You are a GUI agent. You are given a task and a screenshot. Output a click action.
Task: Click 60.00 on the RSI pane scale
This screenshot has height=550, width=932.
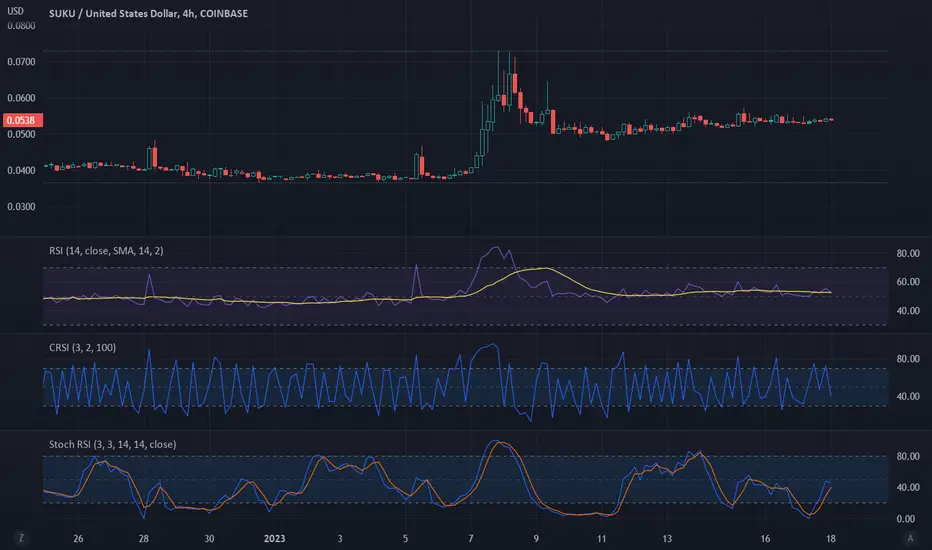pyautogui.click(x=908, y=282)
